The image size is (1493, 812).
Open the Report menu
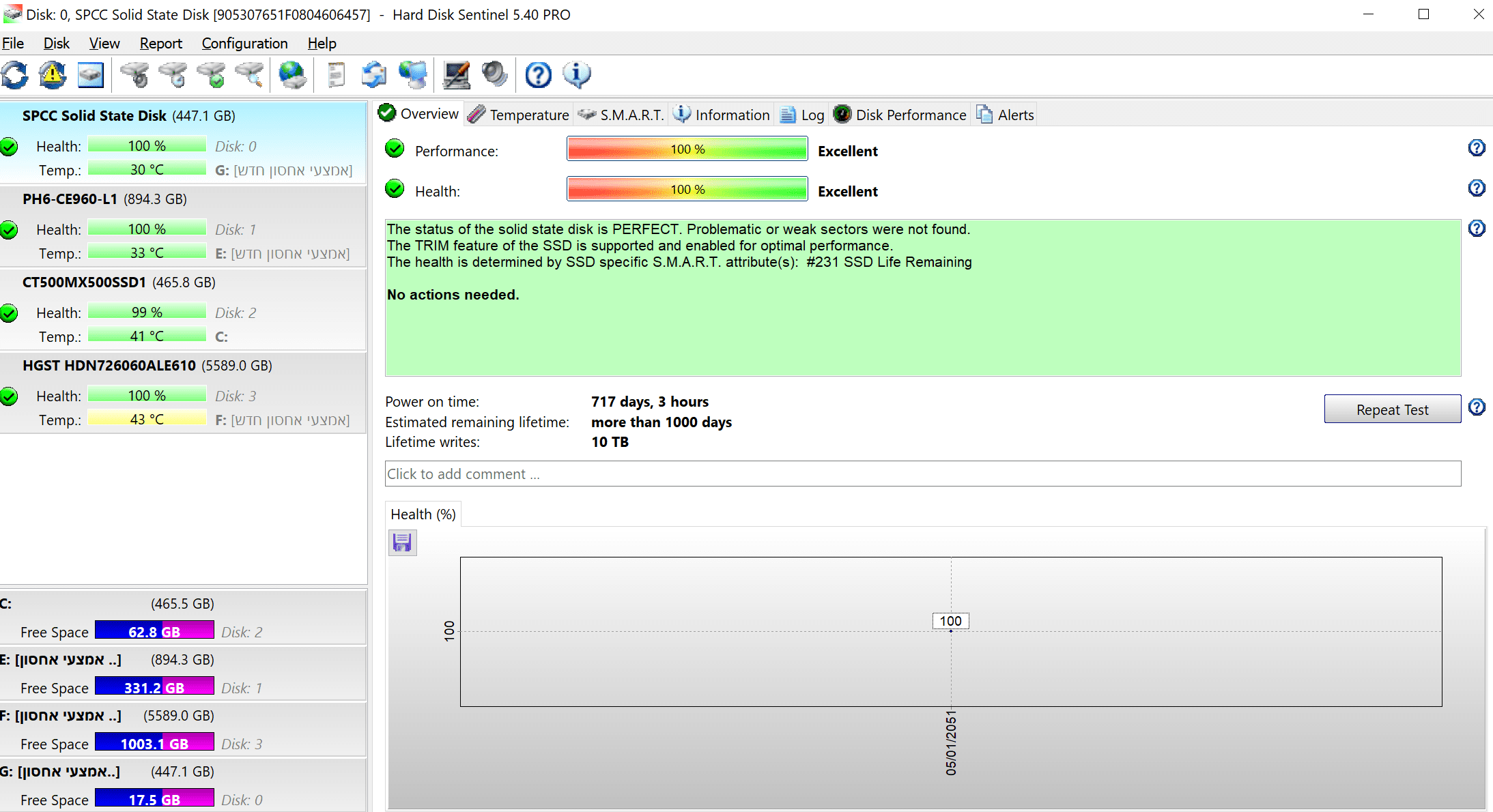[x=160, y=44]
